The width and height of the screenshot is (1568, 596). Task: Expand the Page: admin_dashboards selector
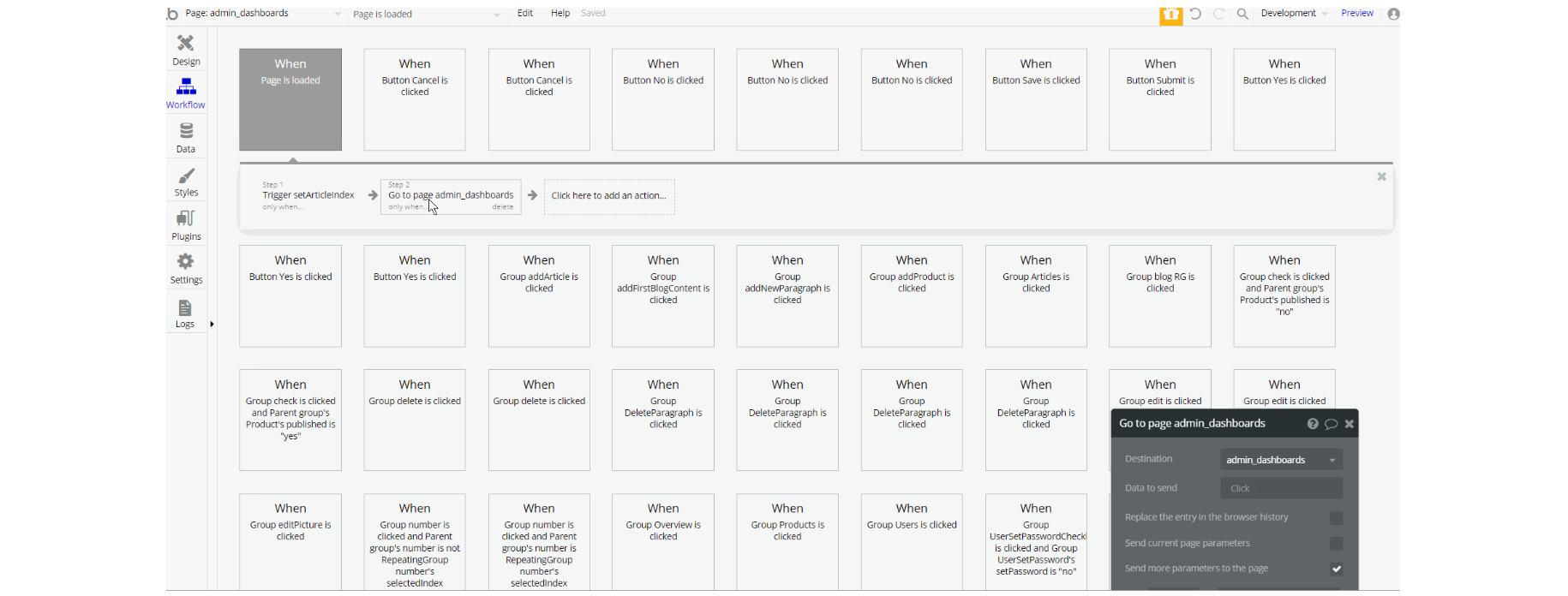point(263,14)
